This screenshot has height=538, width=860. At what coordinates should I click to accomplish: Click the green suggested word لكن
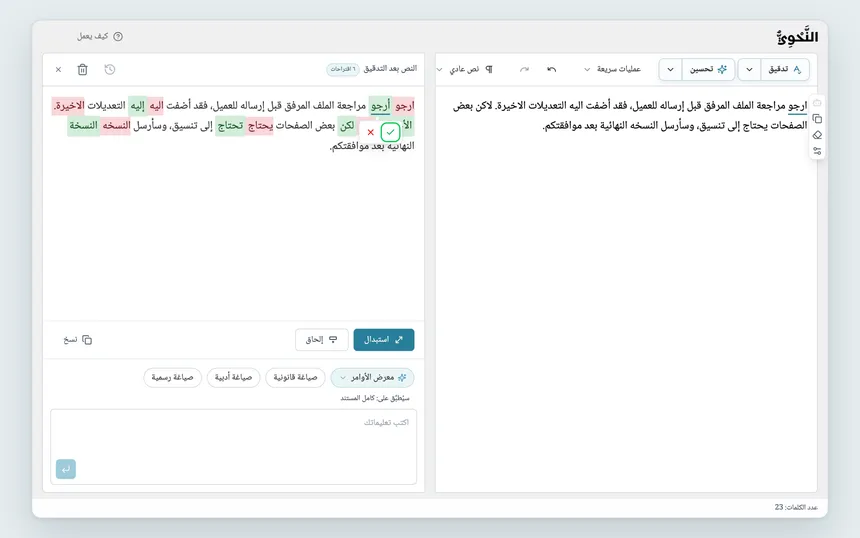(347, 126)
